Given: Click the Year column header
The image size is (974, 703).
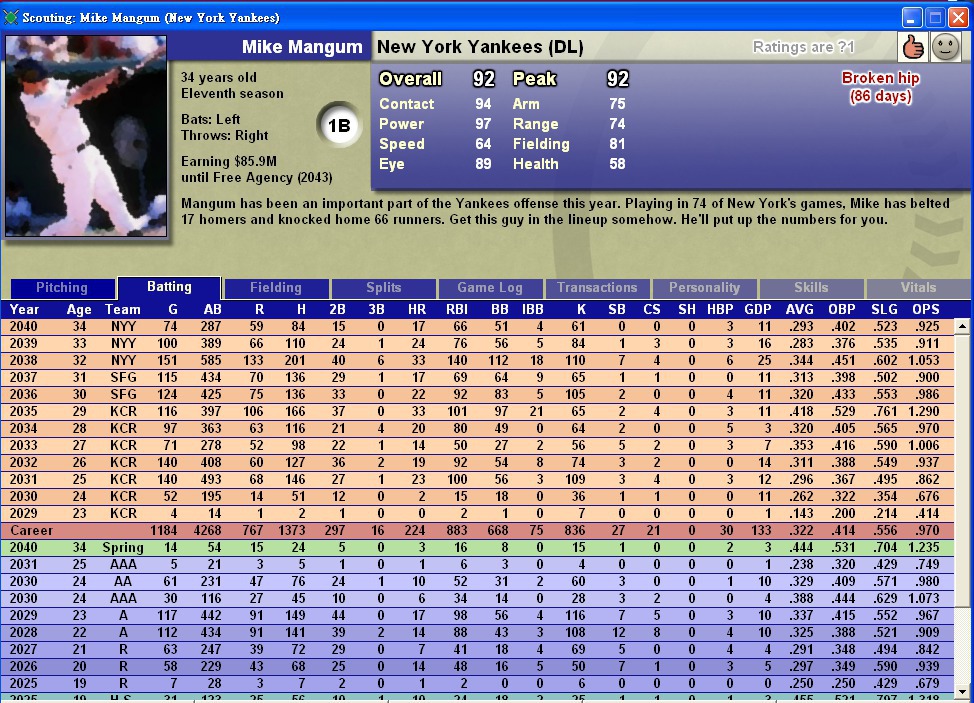Looking at the screenshot, I should [x=24, y=309].
